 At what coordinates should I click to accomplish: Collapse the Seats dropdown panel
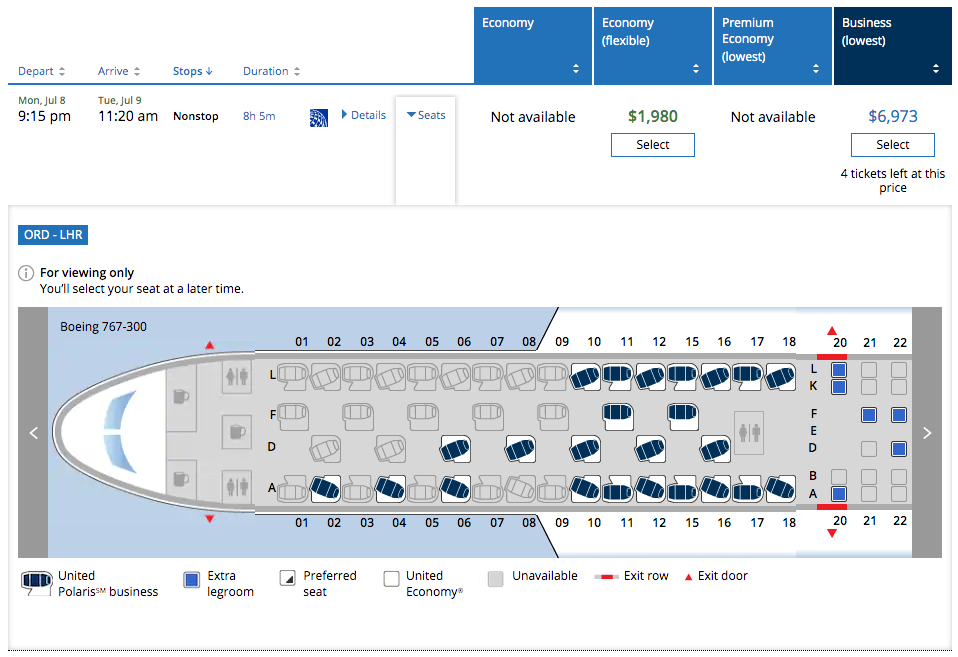click(x=426, y=115)
